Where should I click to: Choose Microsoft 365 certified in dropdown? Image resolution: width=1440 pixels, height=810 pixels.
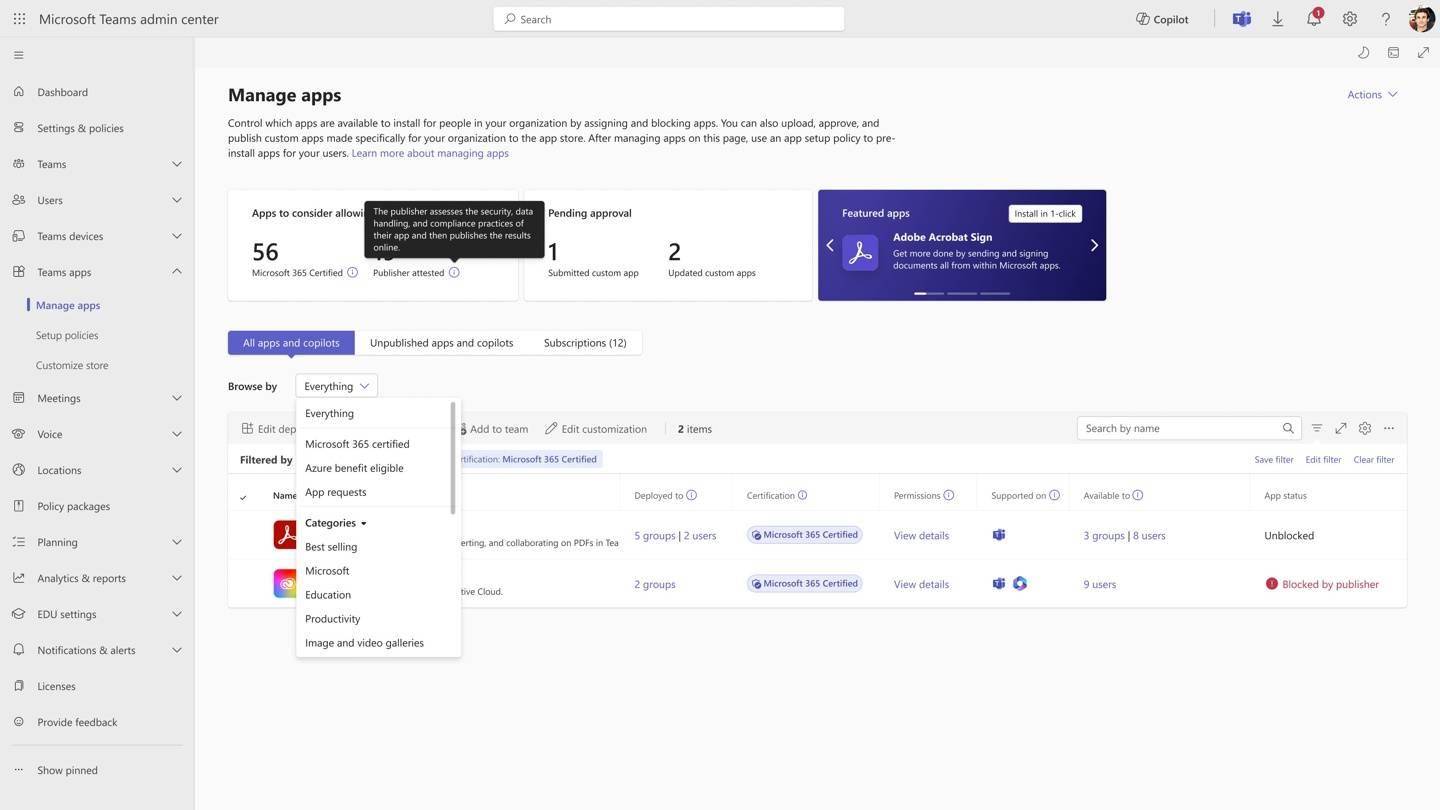(x=357, y=444)
